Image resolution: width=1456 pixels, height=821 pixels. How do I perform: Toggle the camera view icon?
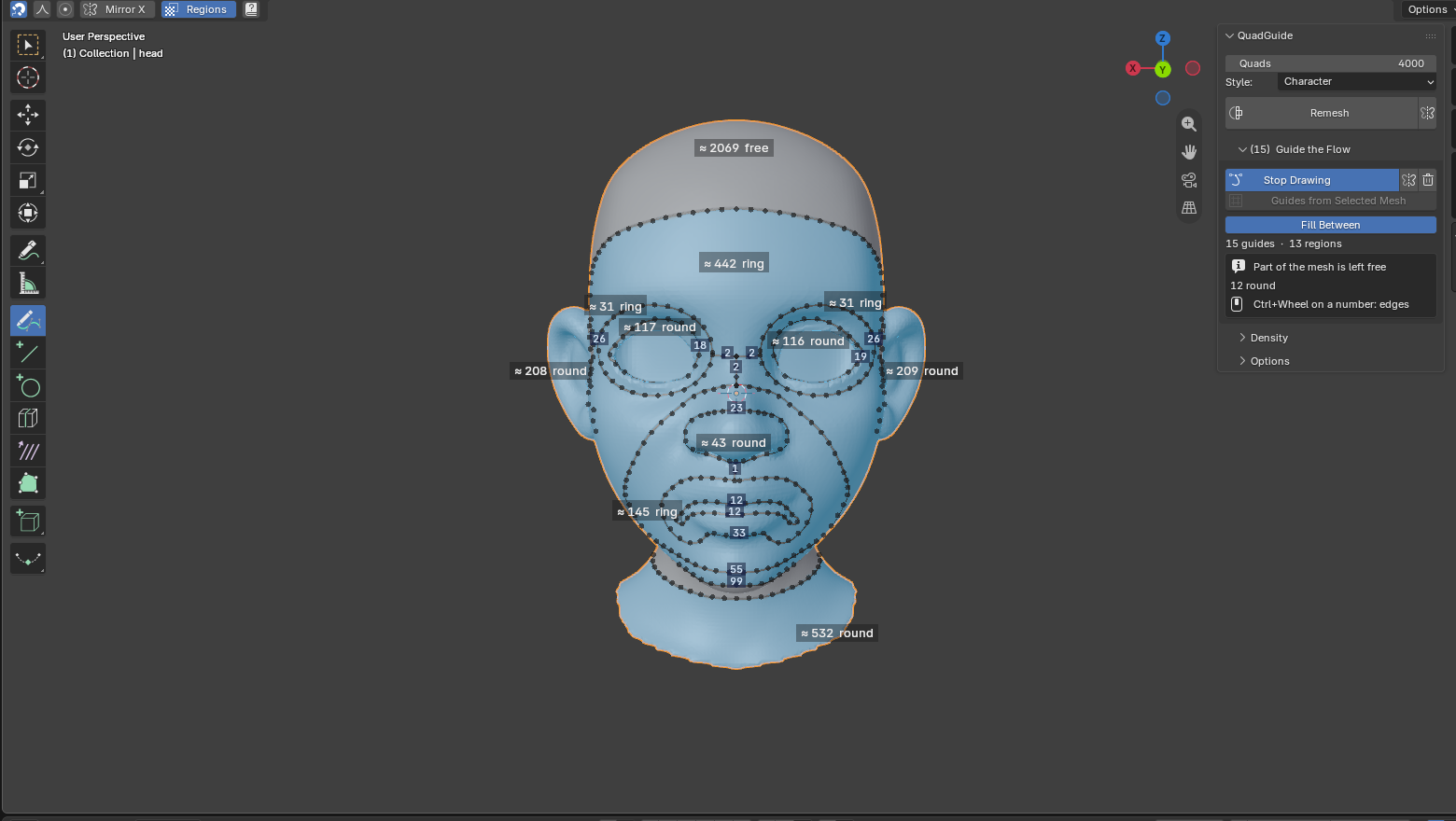tap(1189, 180)
